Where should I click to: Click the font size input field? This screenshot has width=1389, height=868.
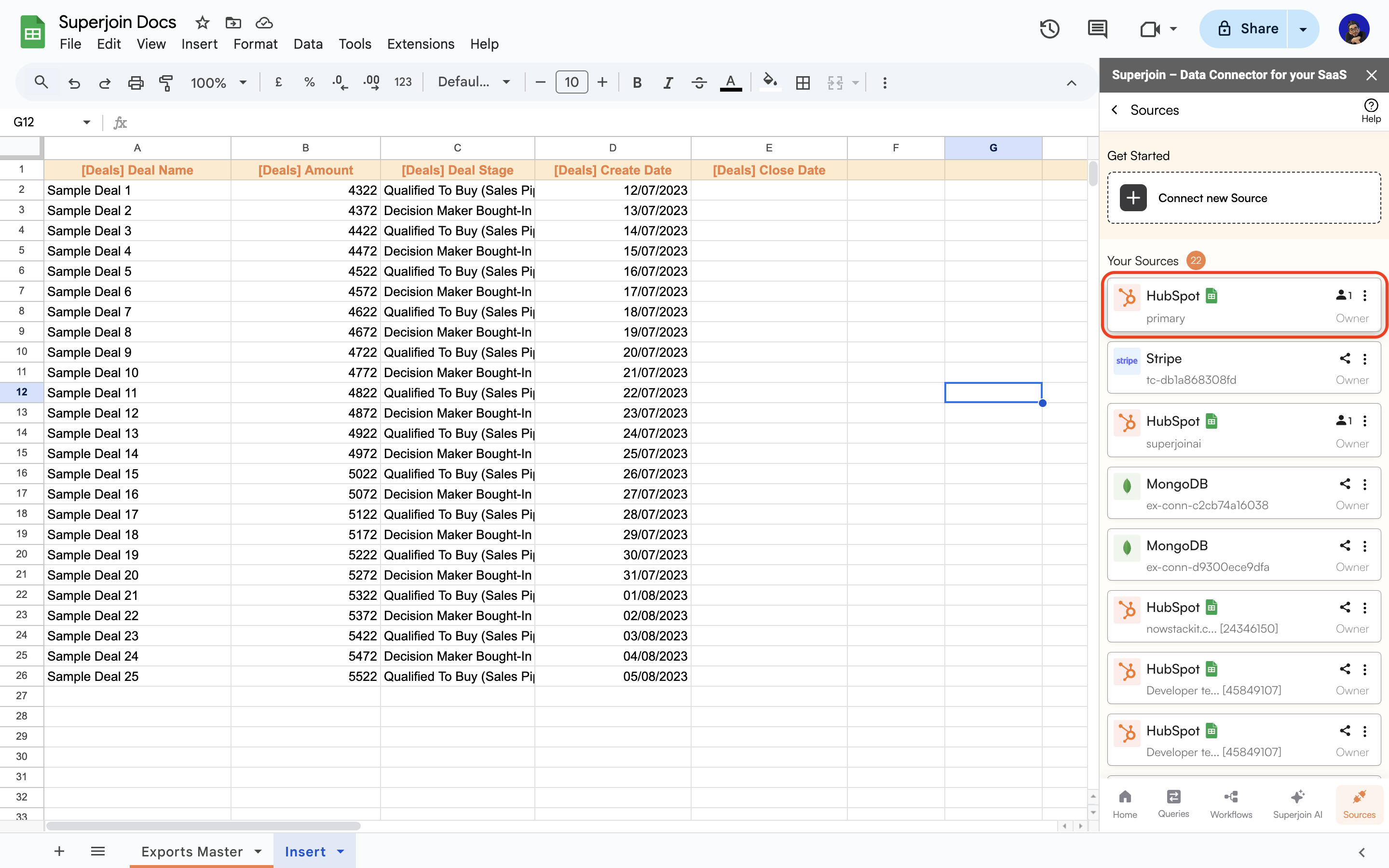point(571,82)
